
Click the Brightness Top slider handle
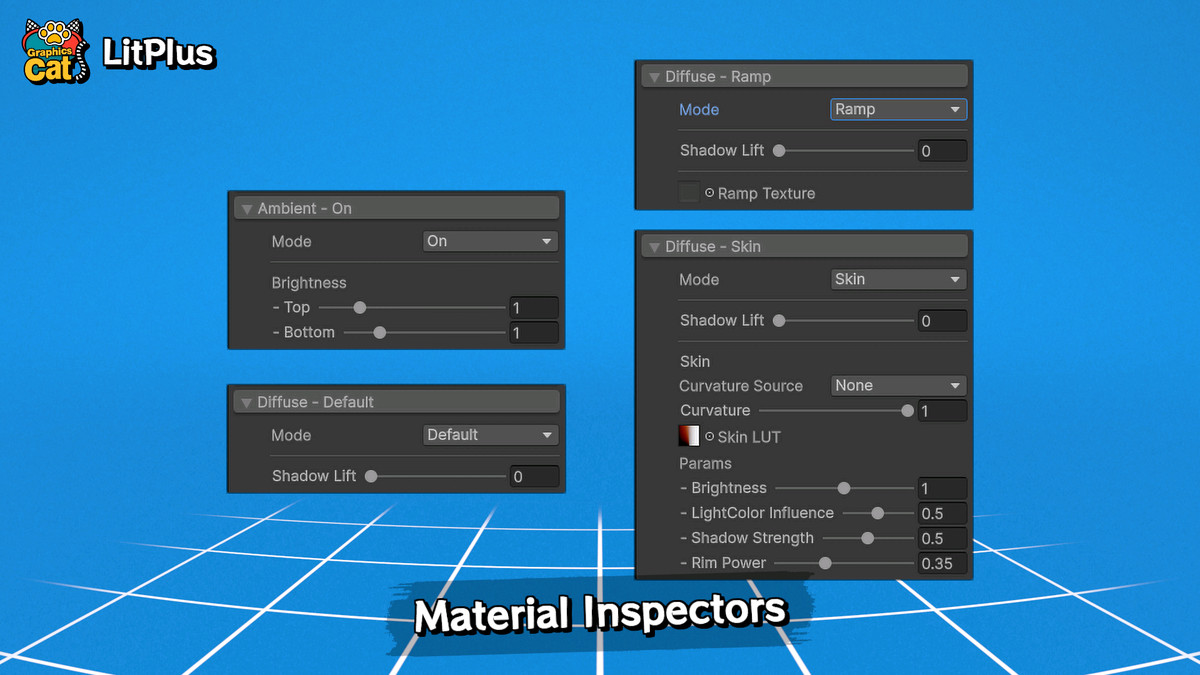click(359, 307)
